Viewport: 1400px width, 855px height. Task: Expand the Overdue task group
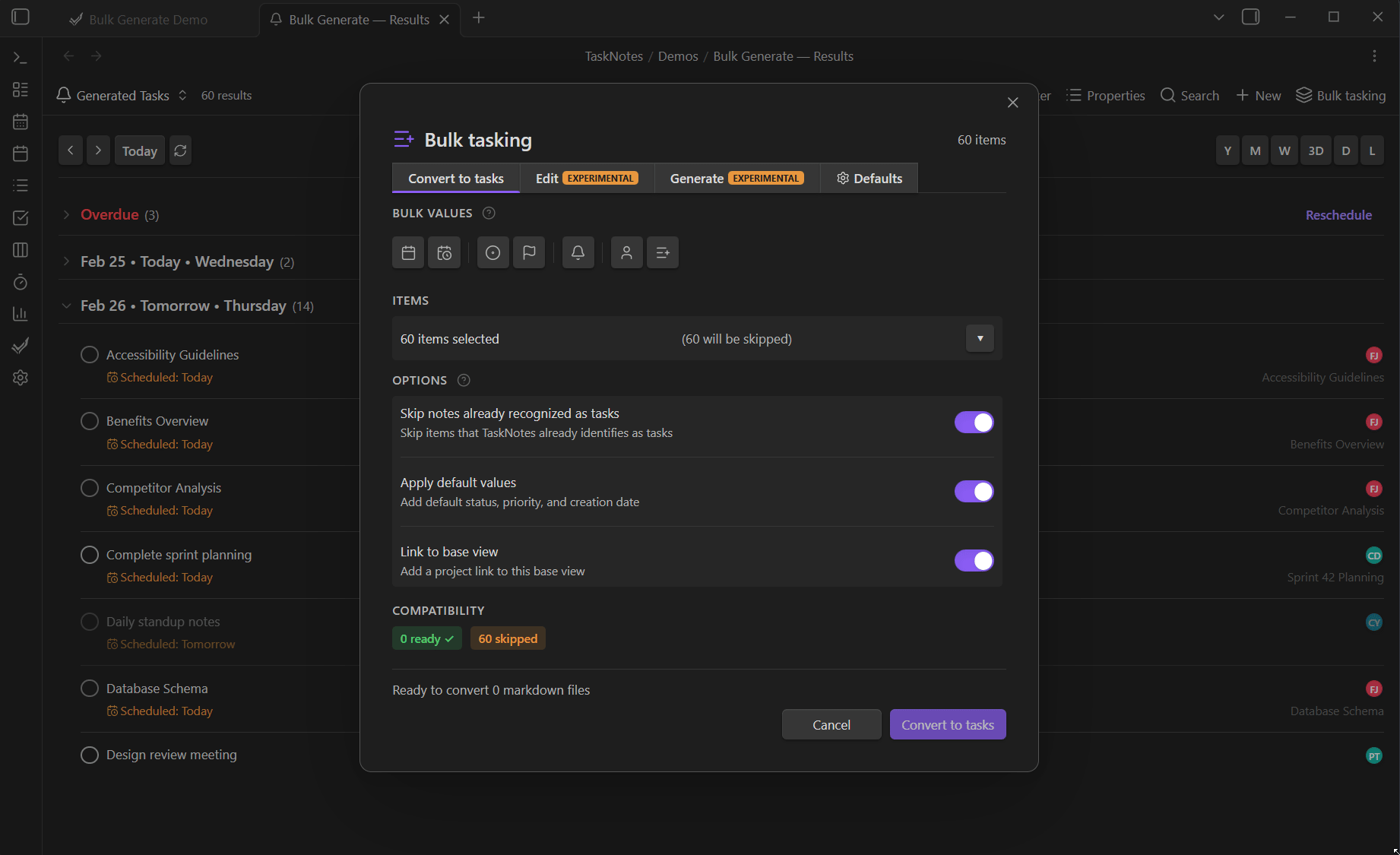pyautogui.click(x=67, y=215)
